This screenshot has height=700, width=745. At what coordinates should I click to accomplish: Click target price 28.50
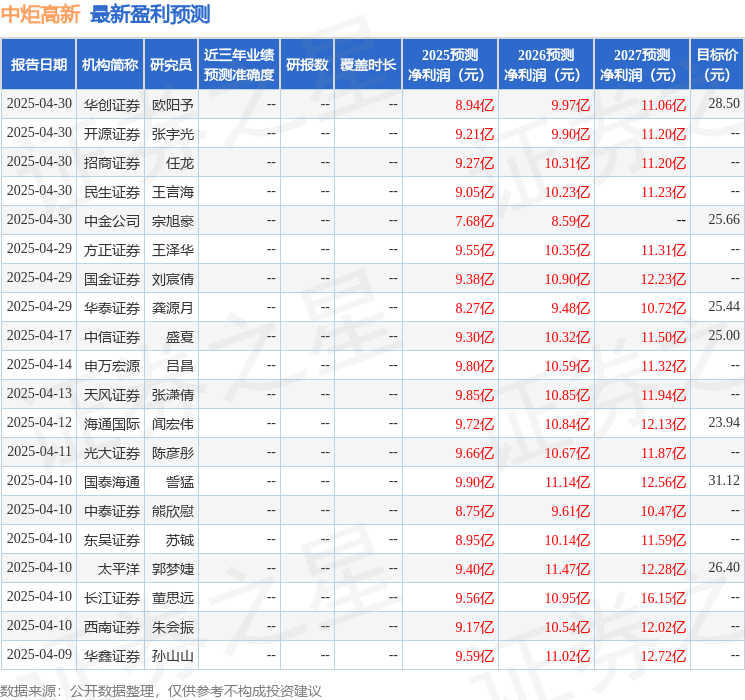coord(724,104)
